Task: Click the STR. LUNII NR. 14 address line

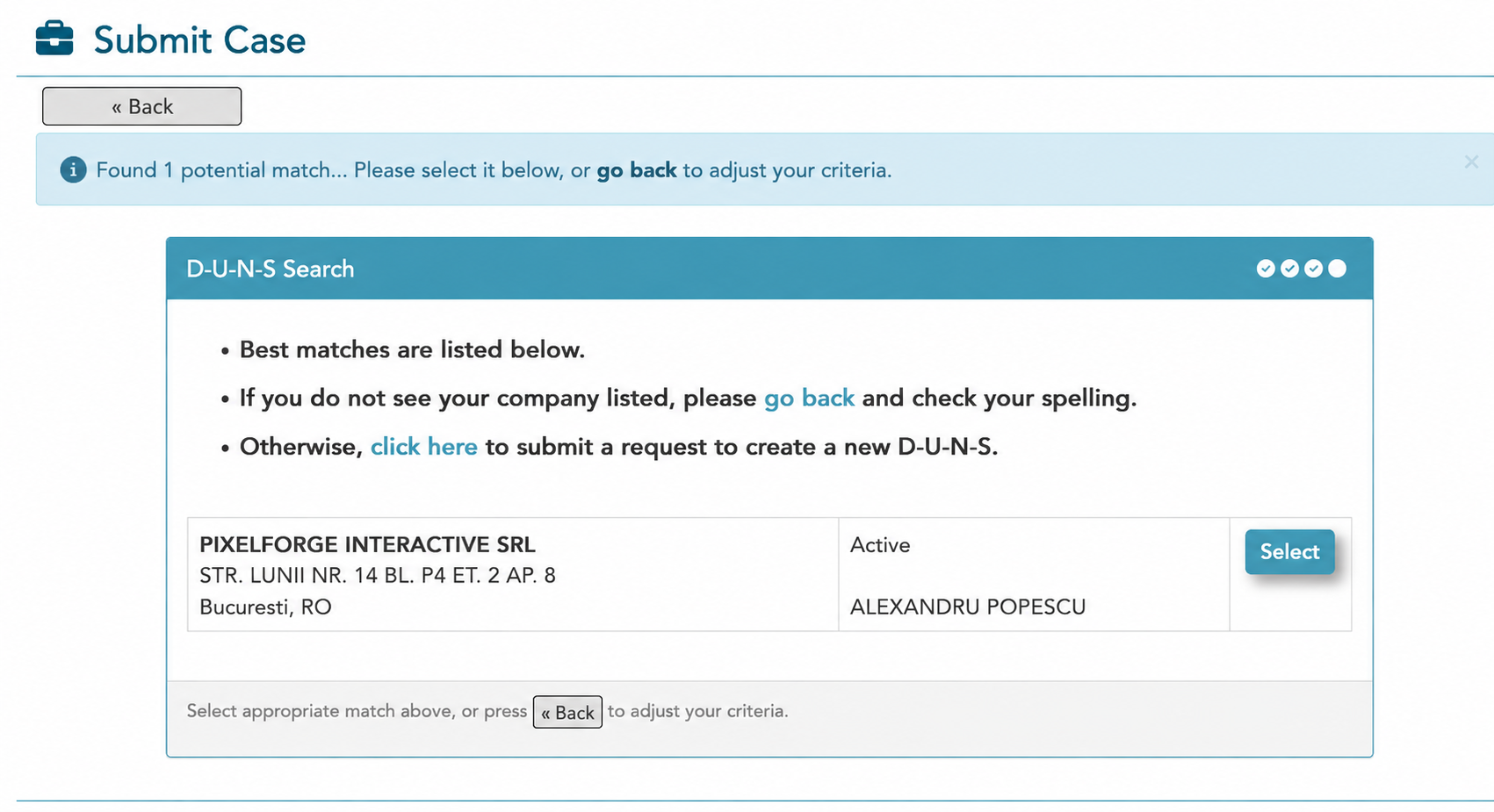Action: 378,576
